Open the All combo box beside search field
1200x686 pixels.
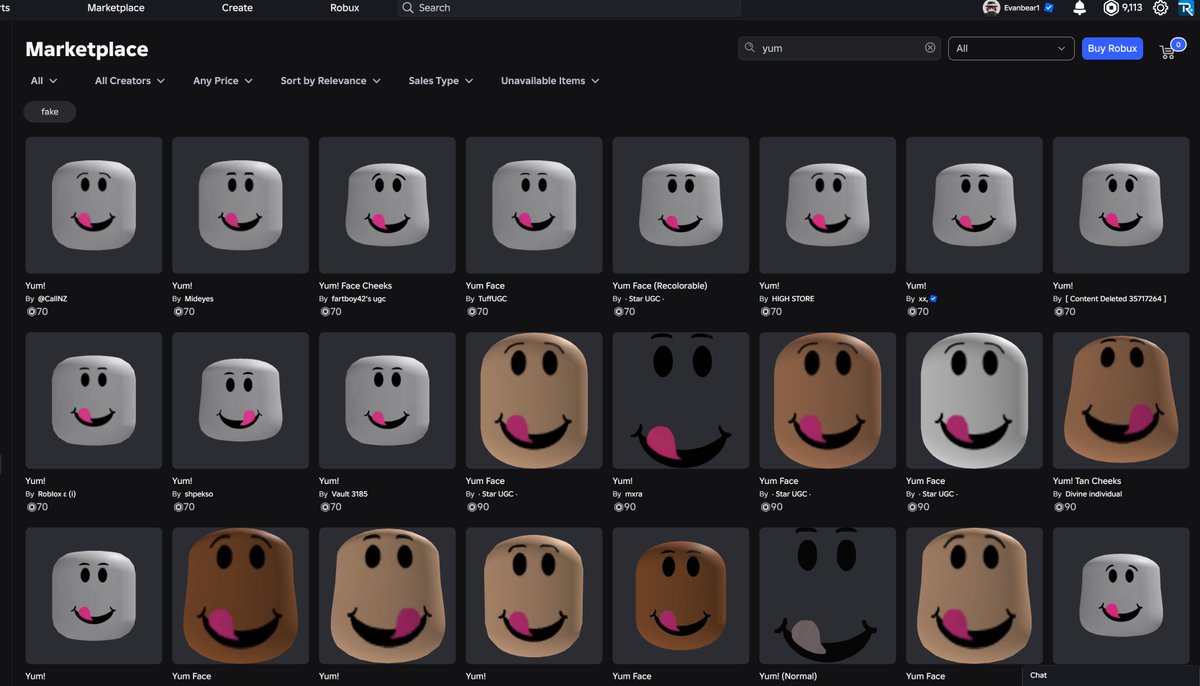pyautogui.click(x=1011, y=48)
